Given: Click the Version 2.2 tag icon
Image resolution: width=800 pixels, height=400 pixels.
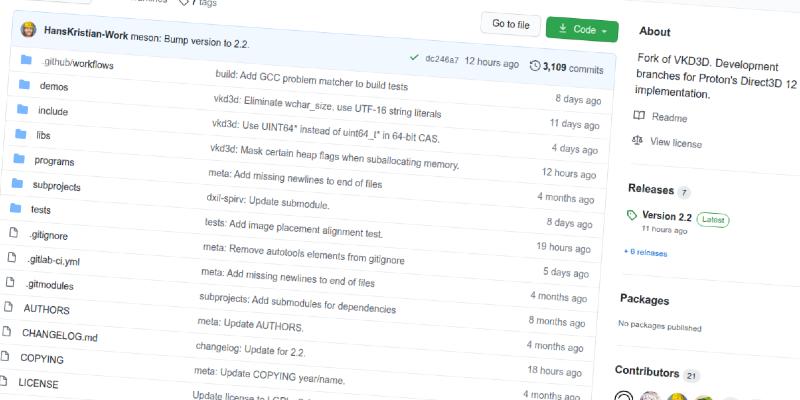Looking at the screenshot, I should point(631,215).
